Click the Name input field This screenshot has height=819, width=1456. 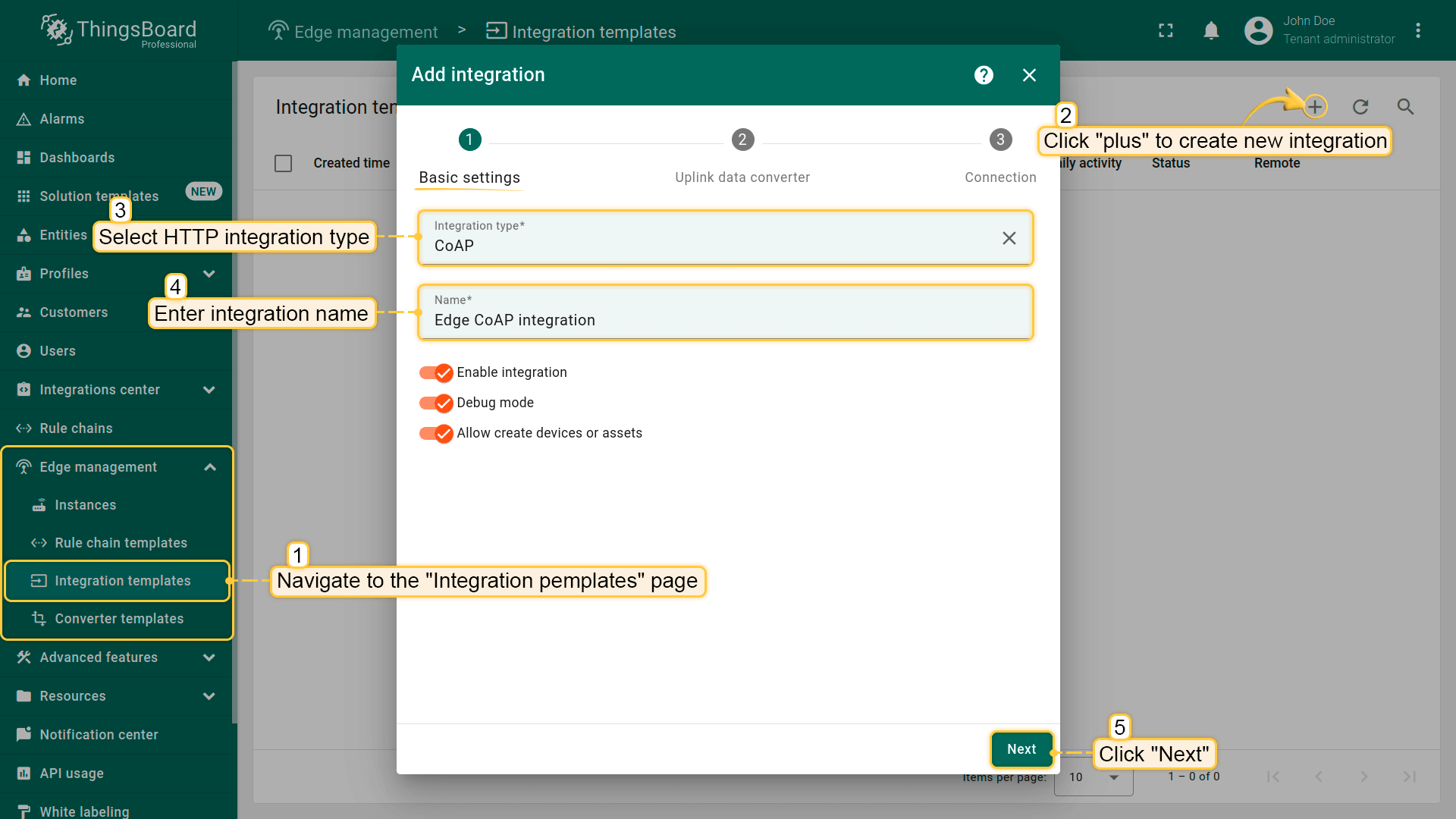pyautogui.click(x=726, y=312)
